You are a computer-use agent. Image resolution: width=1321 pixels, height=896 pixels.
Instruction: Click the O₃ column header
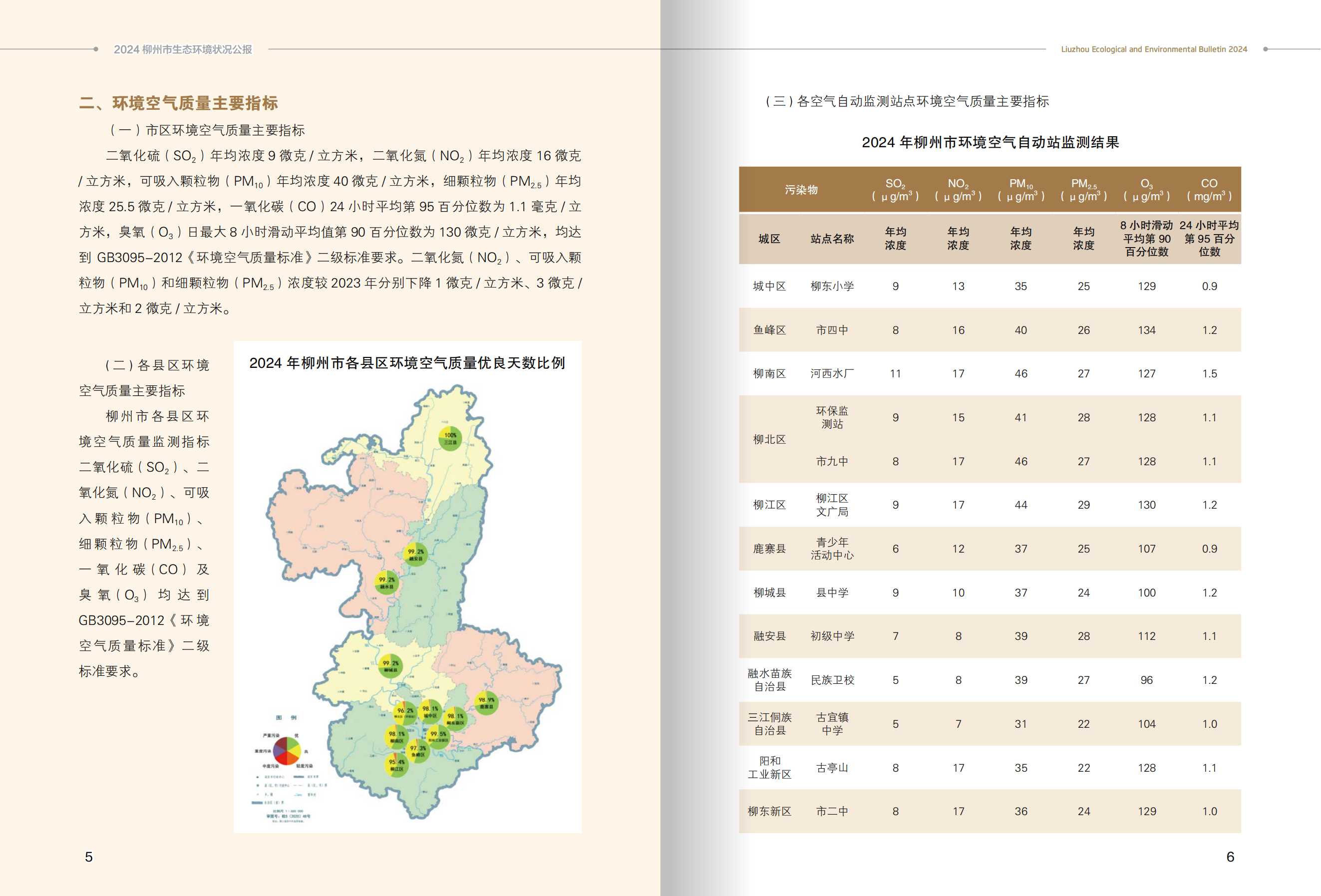click(1146, 190)
